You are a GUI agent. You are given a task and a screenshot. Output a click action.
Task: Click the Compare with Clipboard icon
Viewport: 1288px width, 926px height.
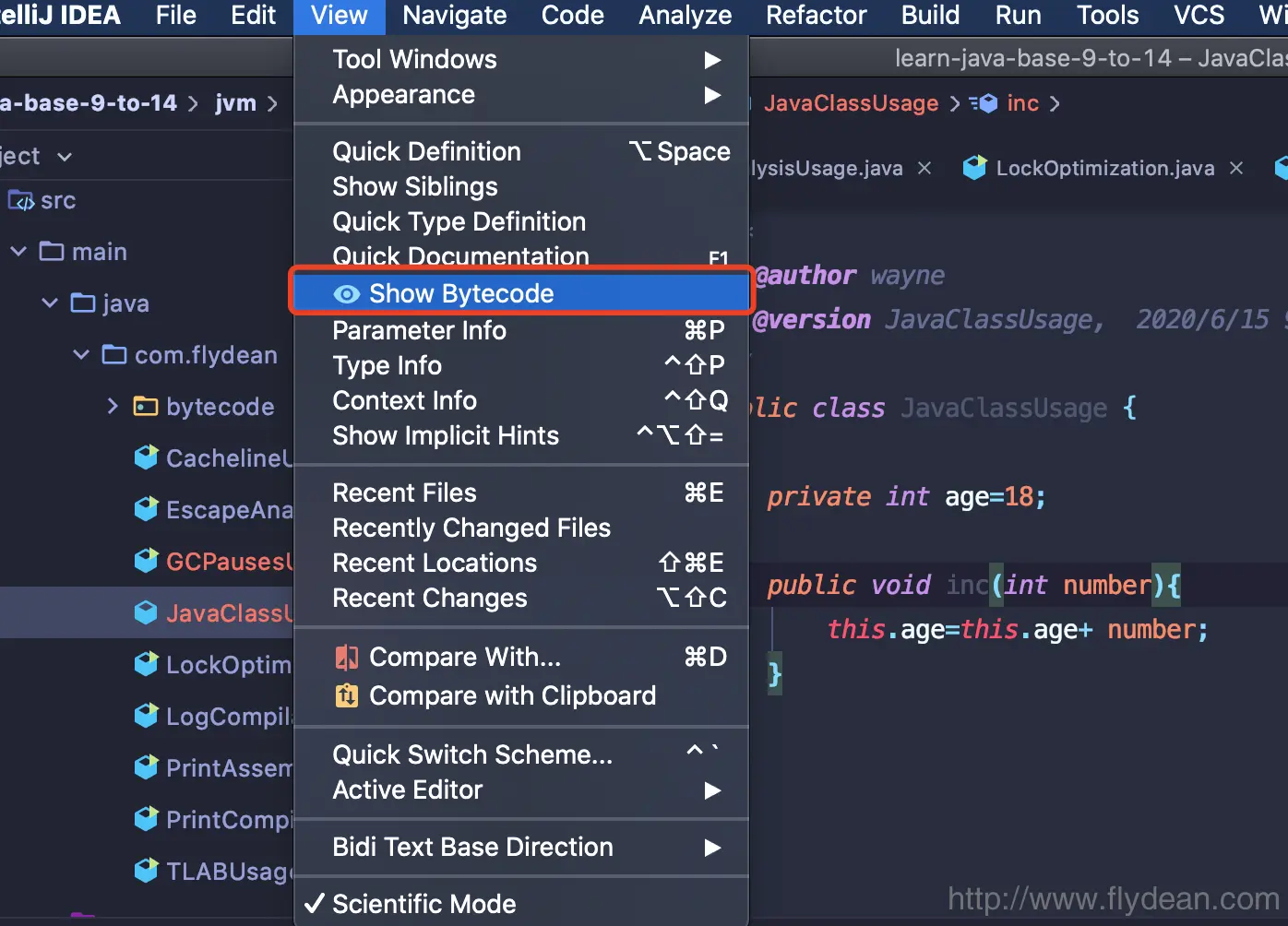pyautogui.click(x=346, y=695)
